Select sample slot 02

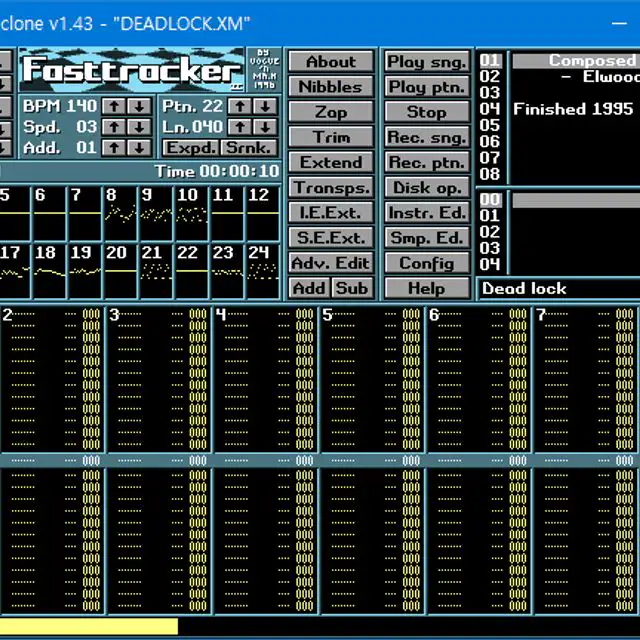click(490, 232)
